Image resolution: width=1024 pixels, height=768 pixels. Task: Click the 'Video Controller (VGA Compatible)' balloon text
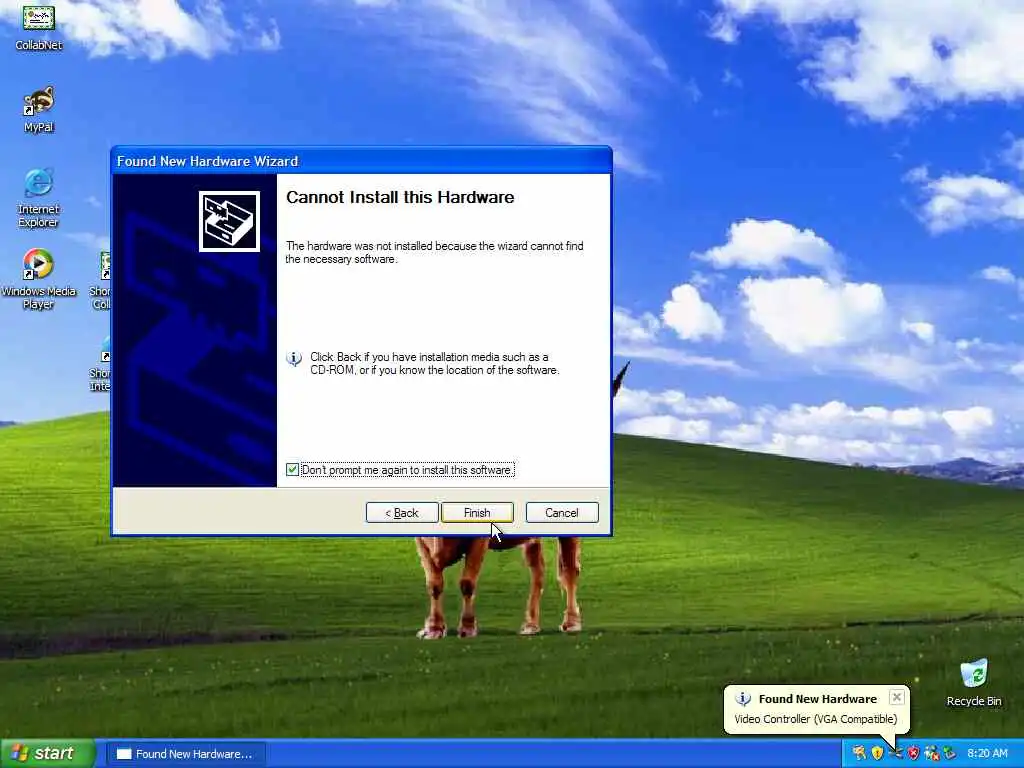pyautogui.click(x=816, y=719)
